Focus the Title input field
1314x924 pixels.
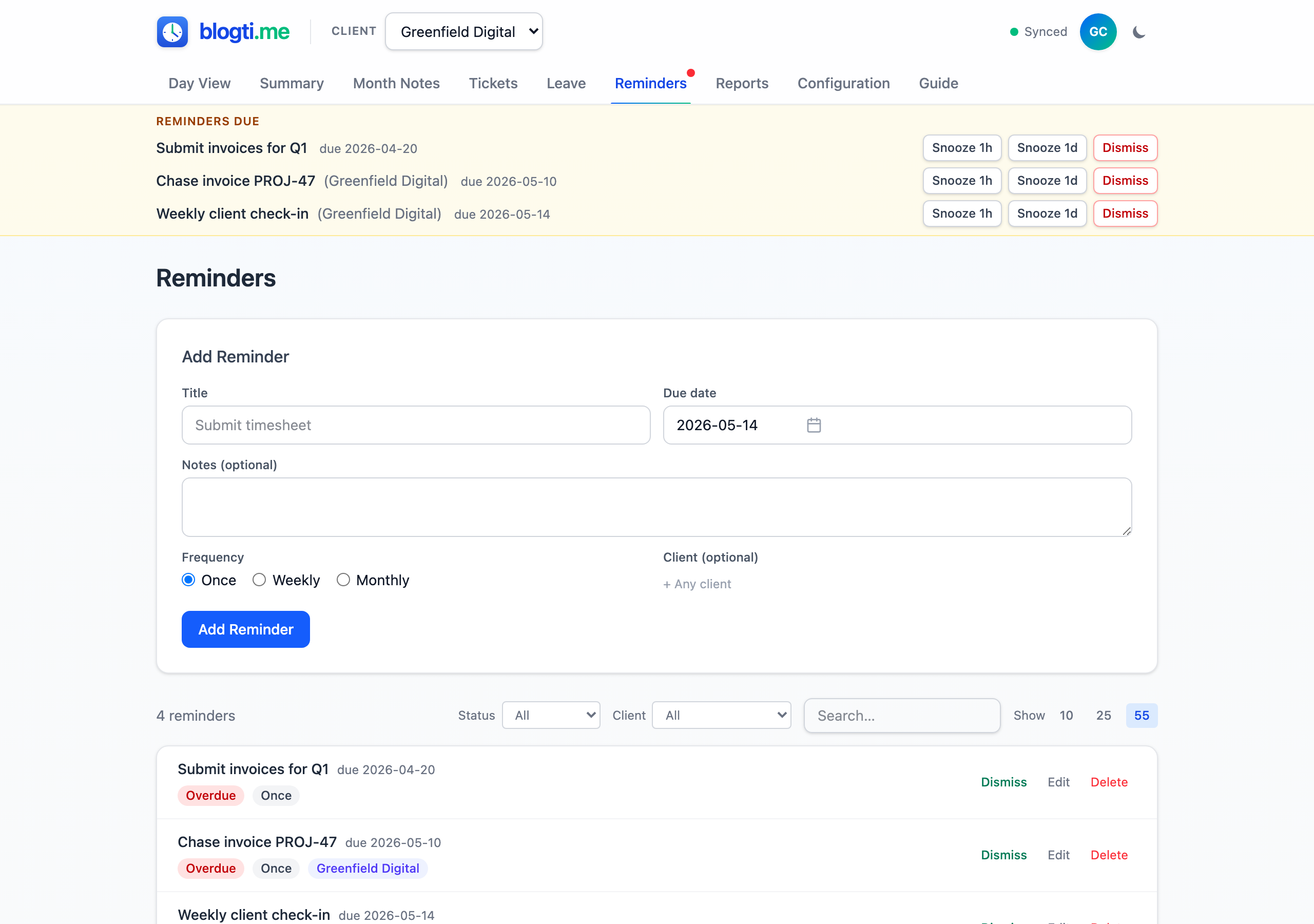[416, 426]
